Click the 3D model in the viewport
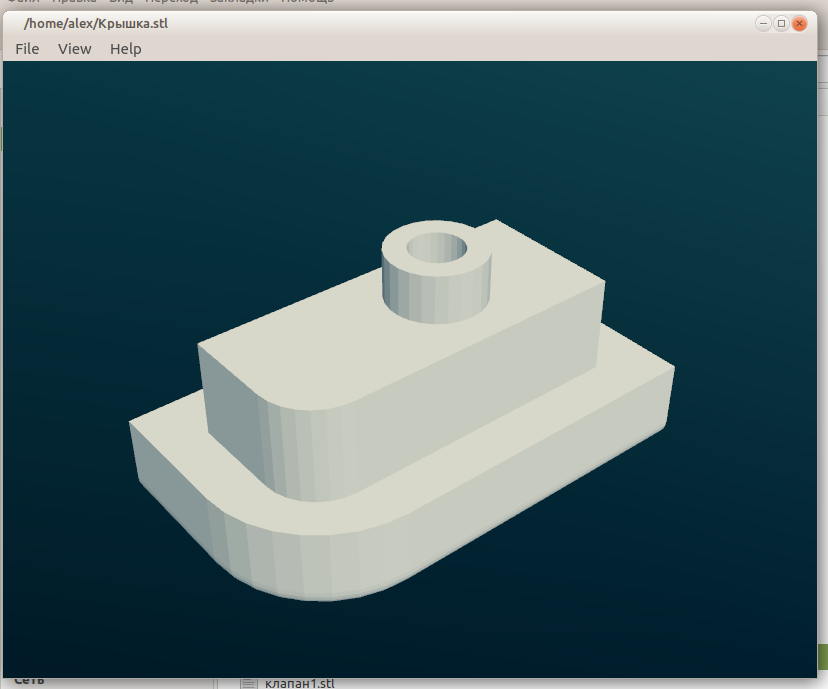The width and height of the screenshot is (828, 689). [401, 412]
